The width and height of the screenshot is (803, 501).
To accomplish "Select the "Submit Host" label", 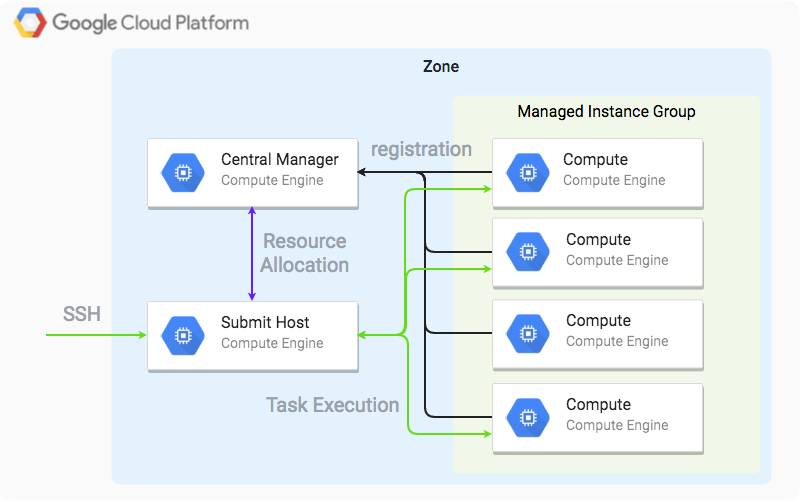I will (265, 322).
